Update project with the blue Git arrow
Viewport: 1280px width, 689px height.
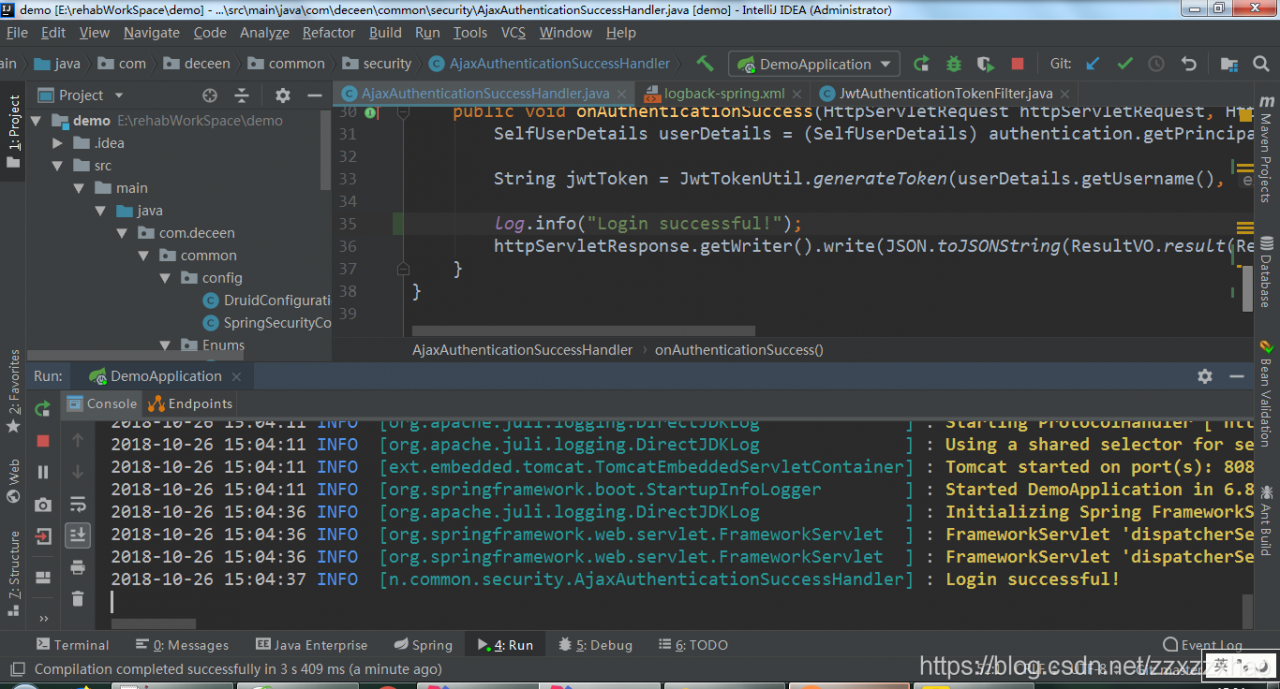[x=1093, y=63]
